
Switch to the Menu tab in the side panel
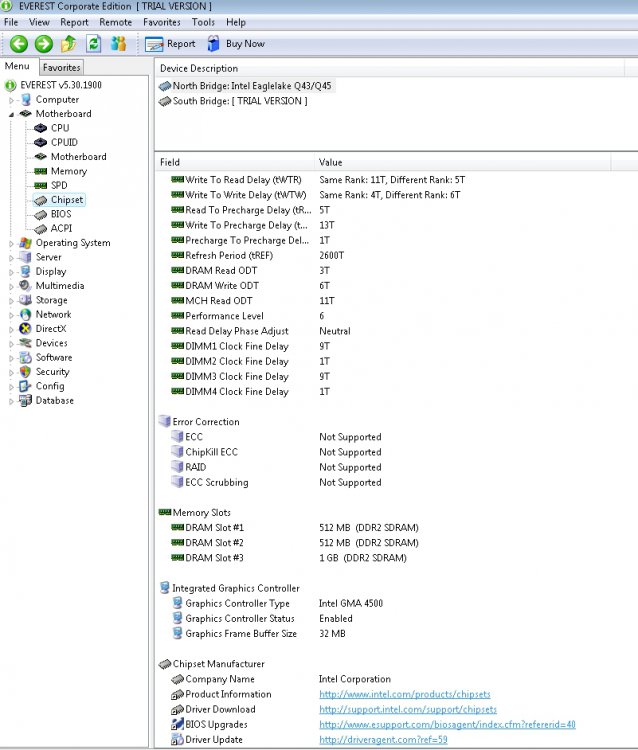point(17,66)
